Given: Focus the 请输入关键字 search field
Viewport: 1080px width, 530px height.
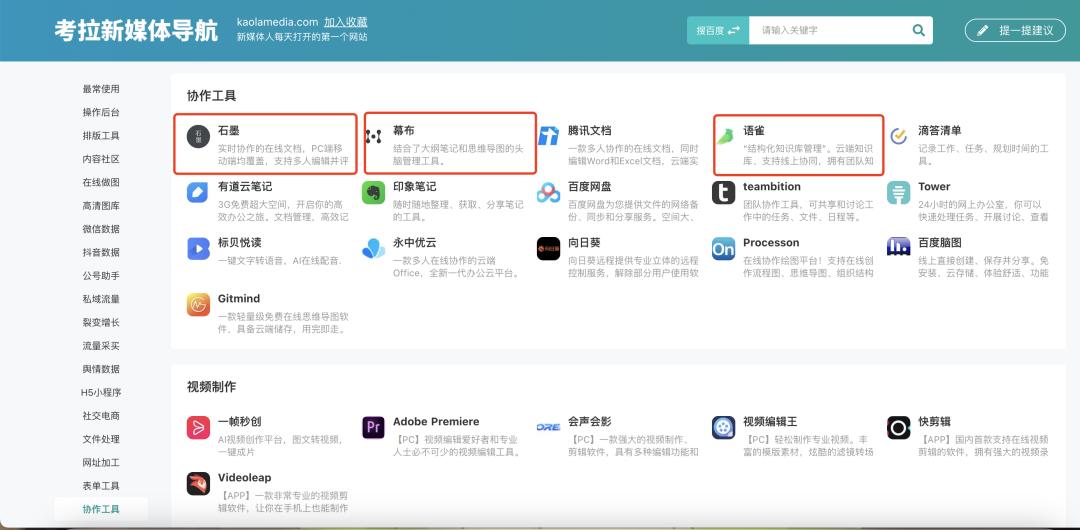Looking at the screenshot, I should coord(830,30).
